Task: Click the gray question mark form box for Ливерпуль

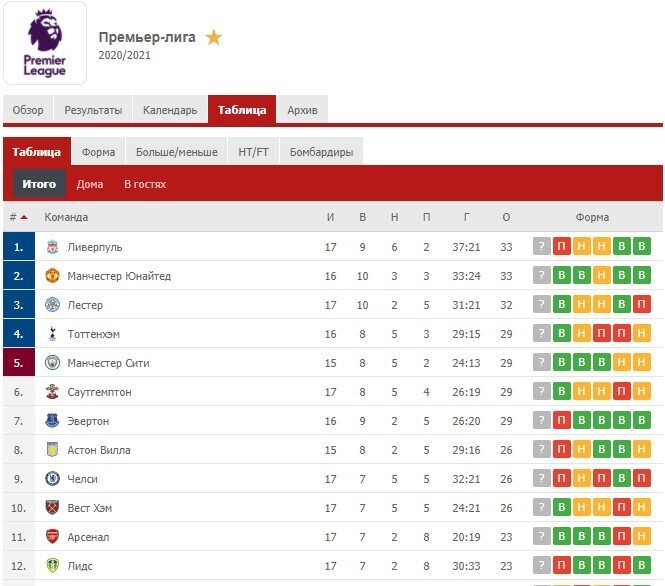Action: [x=542, y=247]
